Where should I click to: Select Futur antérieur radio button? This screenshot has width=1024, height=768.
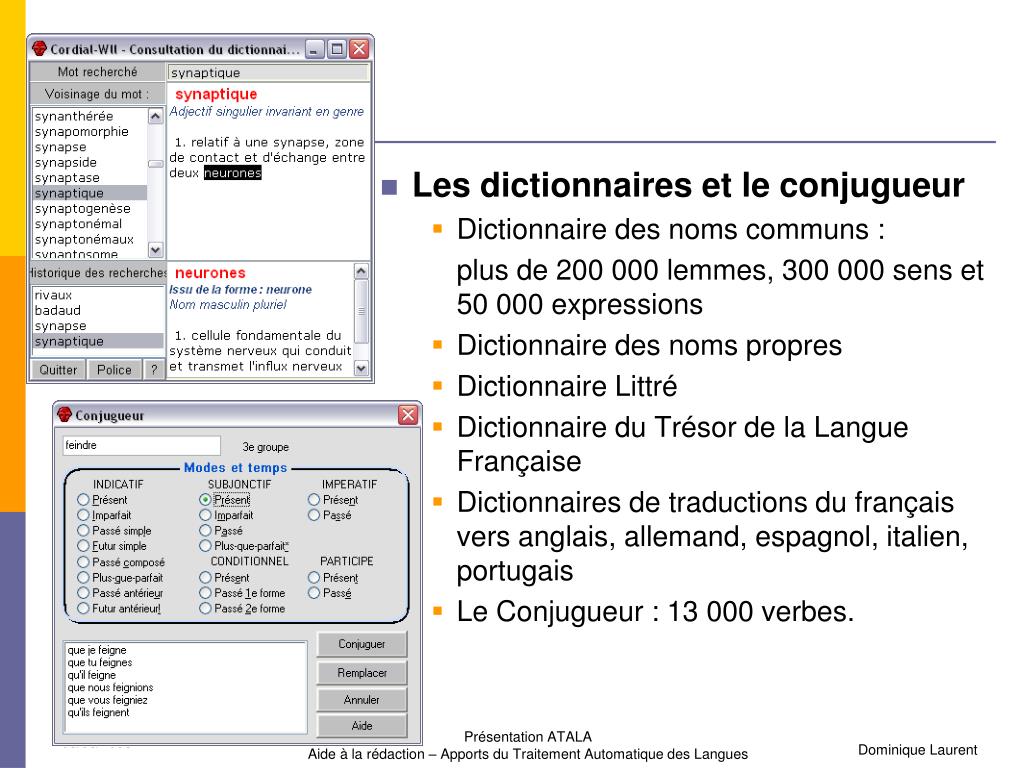[x=83, y=609]
